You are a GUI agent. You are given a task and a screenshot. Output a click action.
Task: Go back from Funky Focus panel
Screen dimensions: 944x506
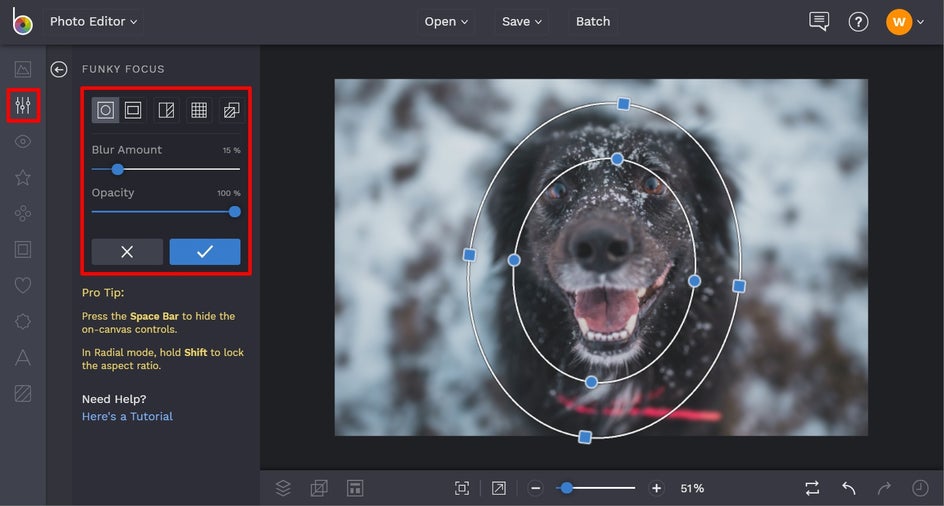pyautogui.click(x=58, y=69)
